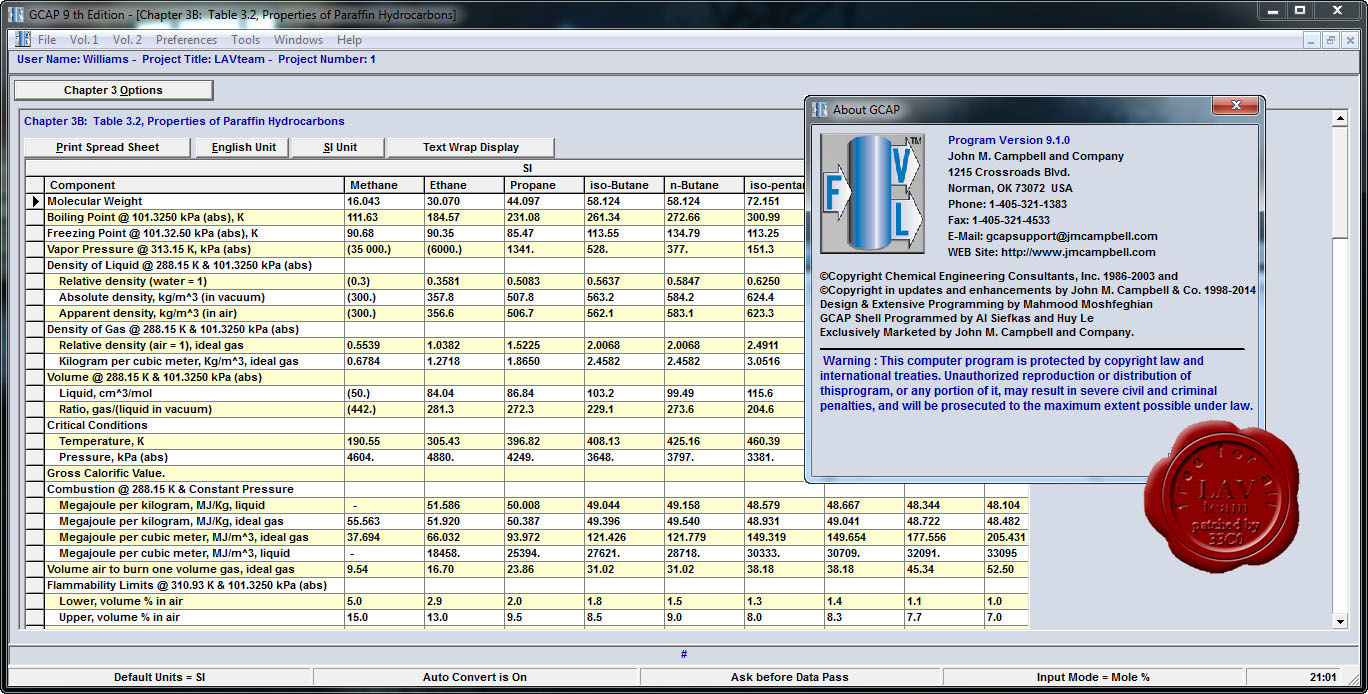Click the Gross Calorific Value row

(194, 473)
